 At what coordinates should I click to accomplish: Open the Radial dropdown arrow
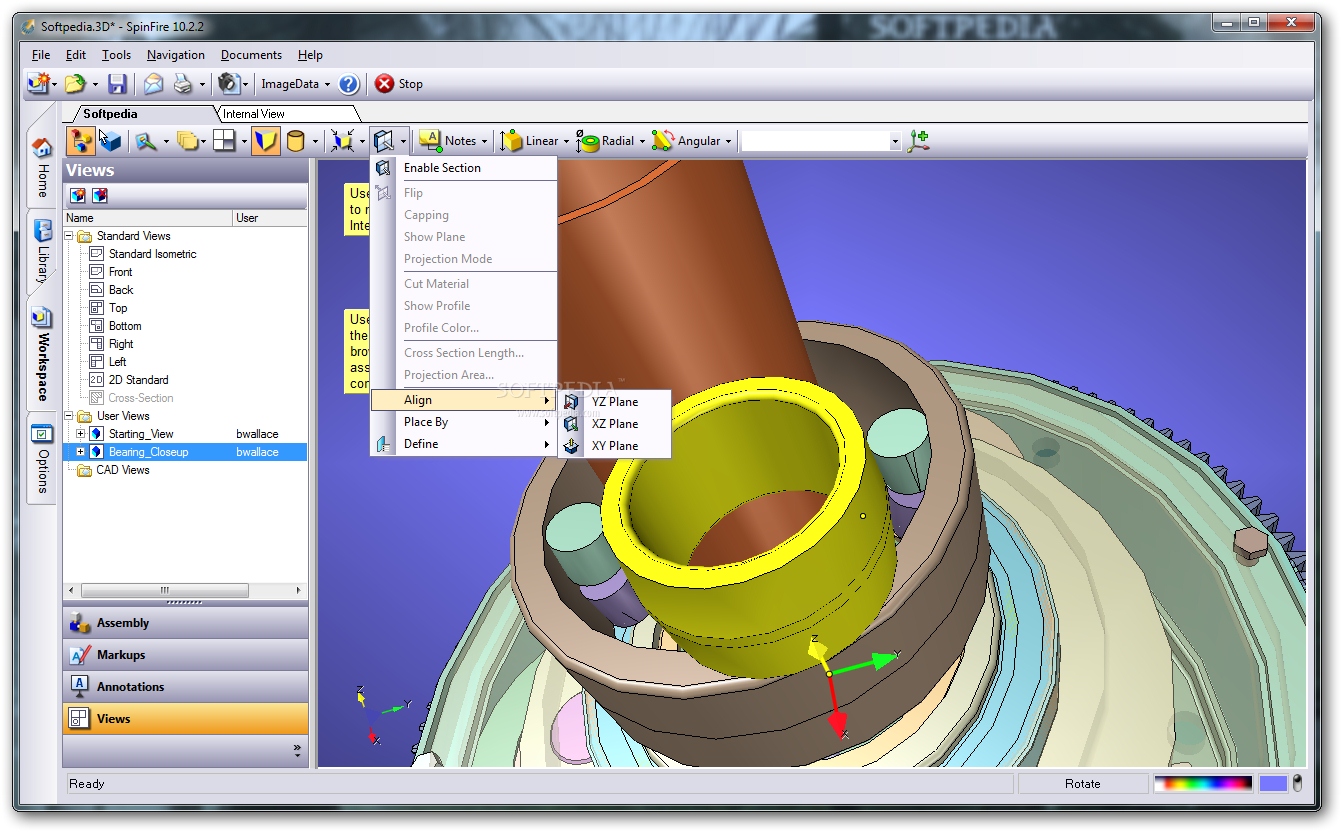click(642, 142)
